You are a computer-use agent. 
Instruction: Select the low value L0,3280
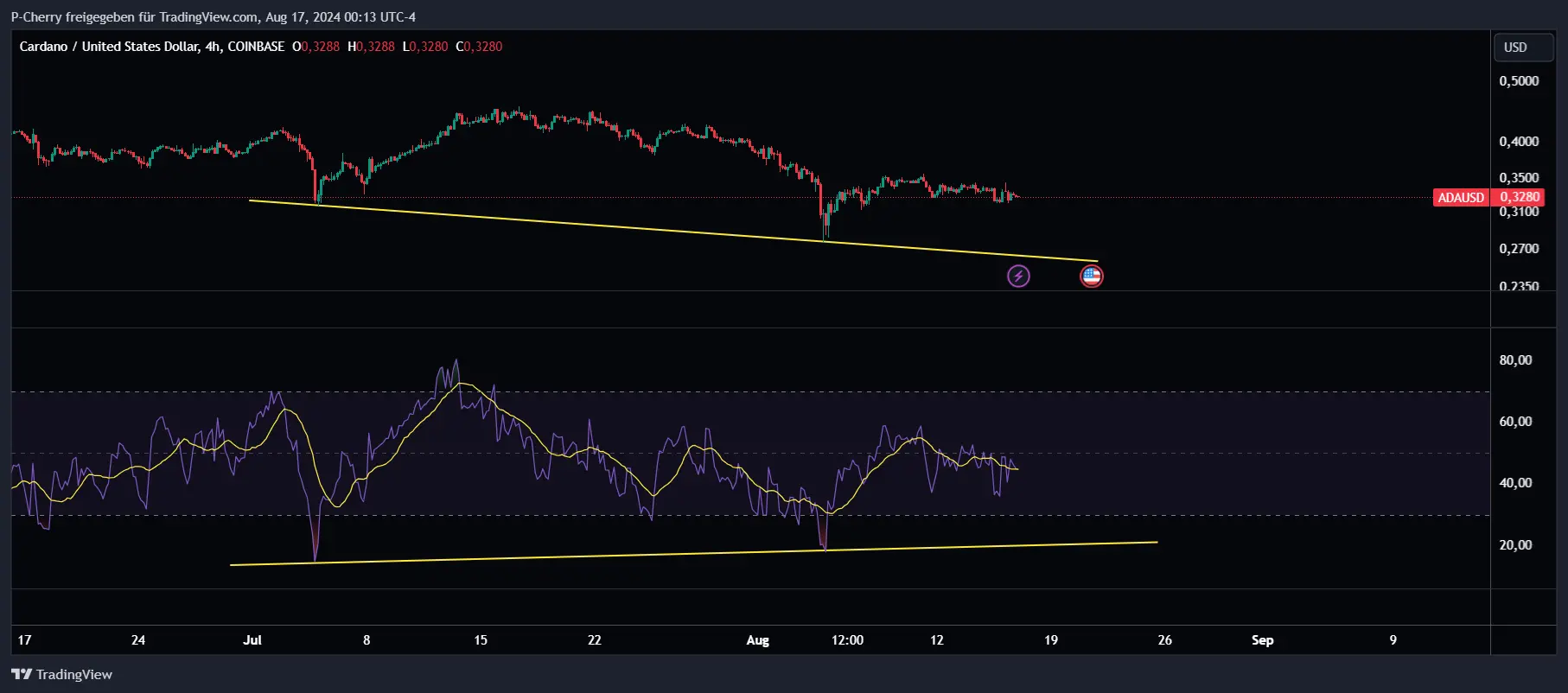(x=425, y=47)
